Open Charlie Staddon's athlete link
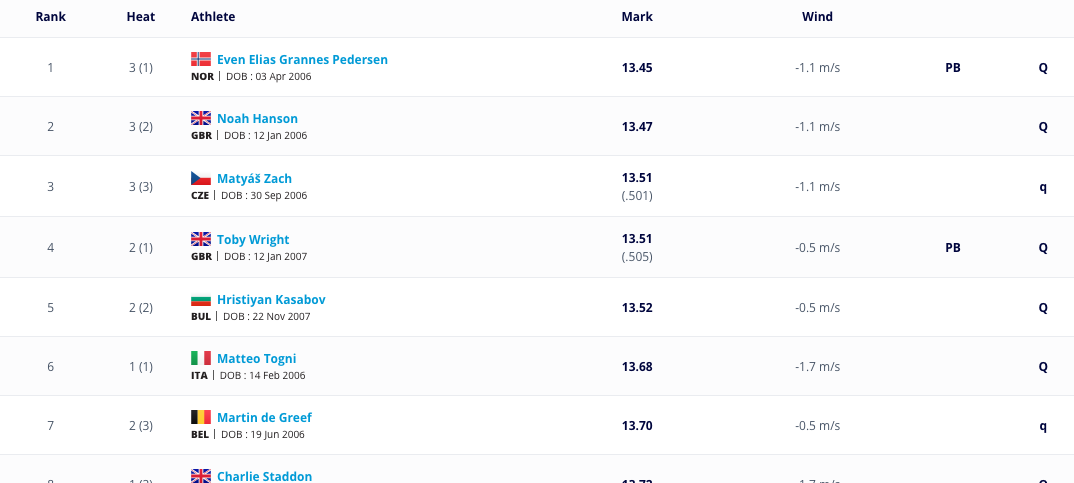The image size is (1074, 483). pos(264,477)
